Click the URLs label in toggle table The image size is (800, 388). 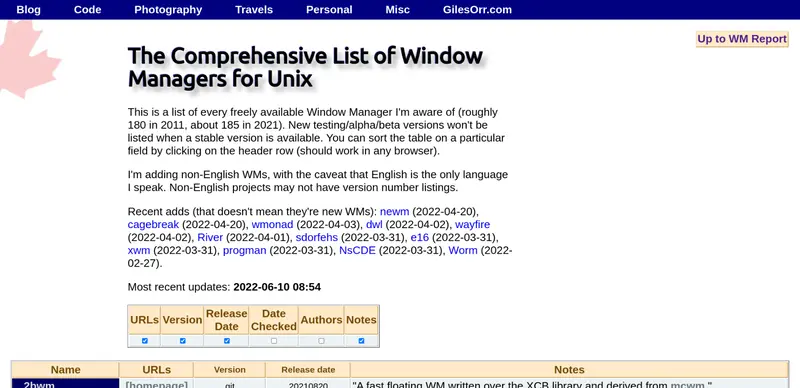pyautogui.click(x=144, y=320)
